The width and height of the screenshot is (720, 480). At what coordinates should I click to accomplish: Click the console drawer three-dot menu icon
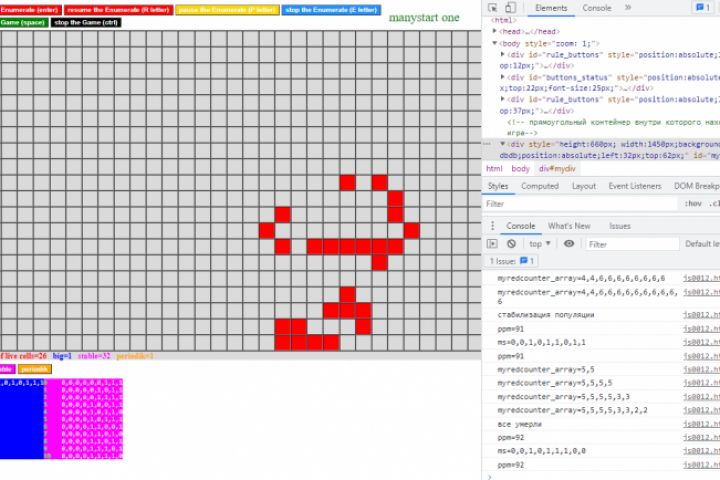pyautogui.click(x=492, y=226)
